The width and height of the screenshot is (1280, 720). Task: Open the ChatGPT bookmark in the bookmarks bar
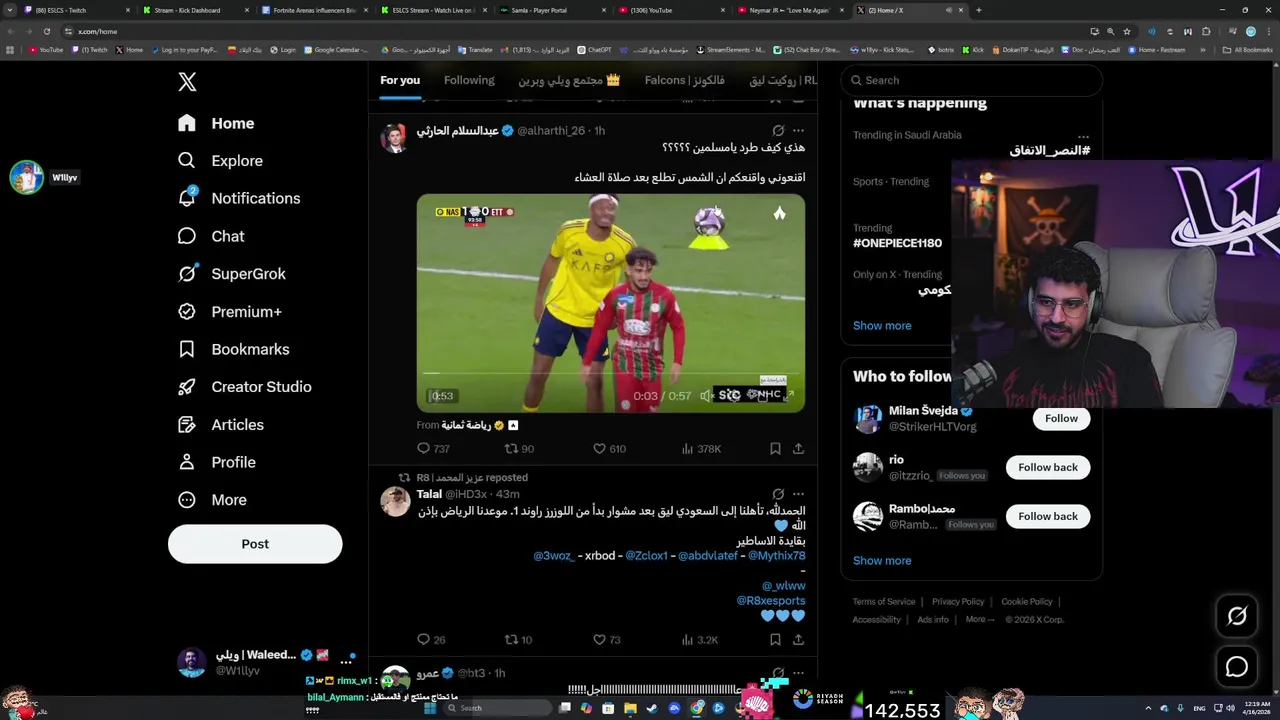594,49
